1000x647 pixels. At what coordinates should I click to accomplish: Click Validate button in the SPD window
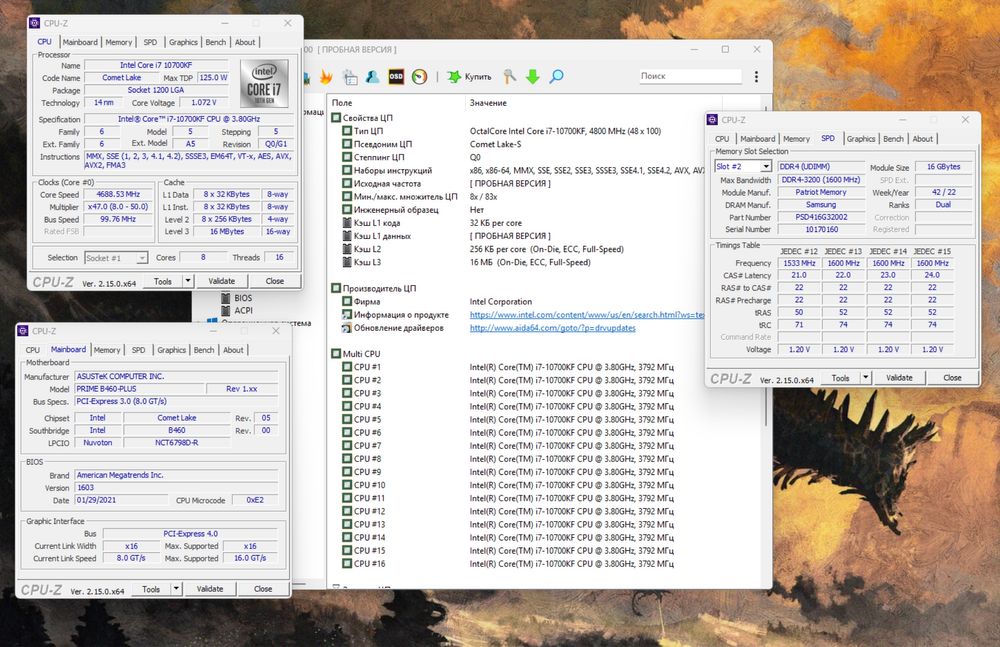[x=899, y=378]
